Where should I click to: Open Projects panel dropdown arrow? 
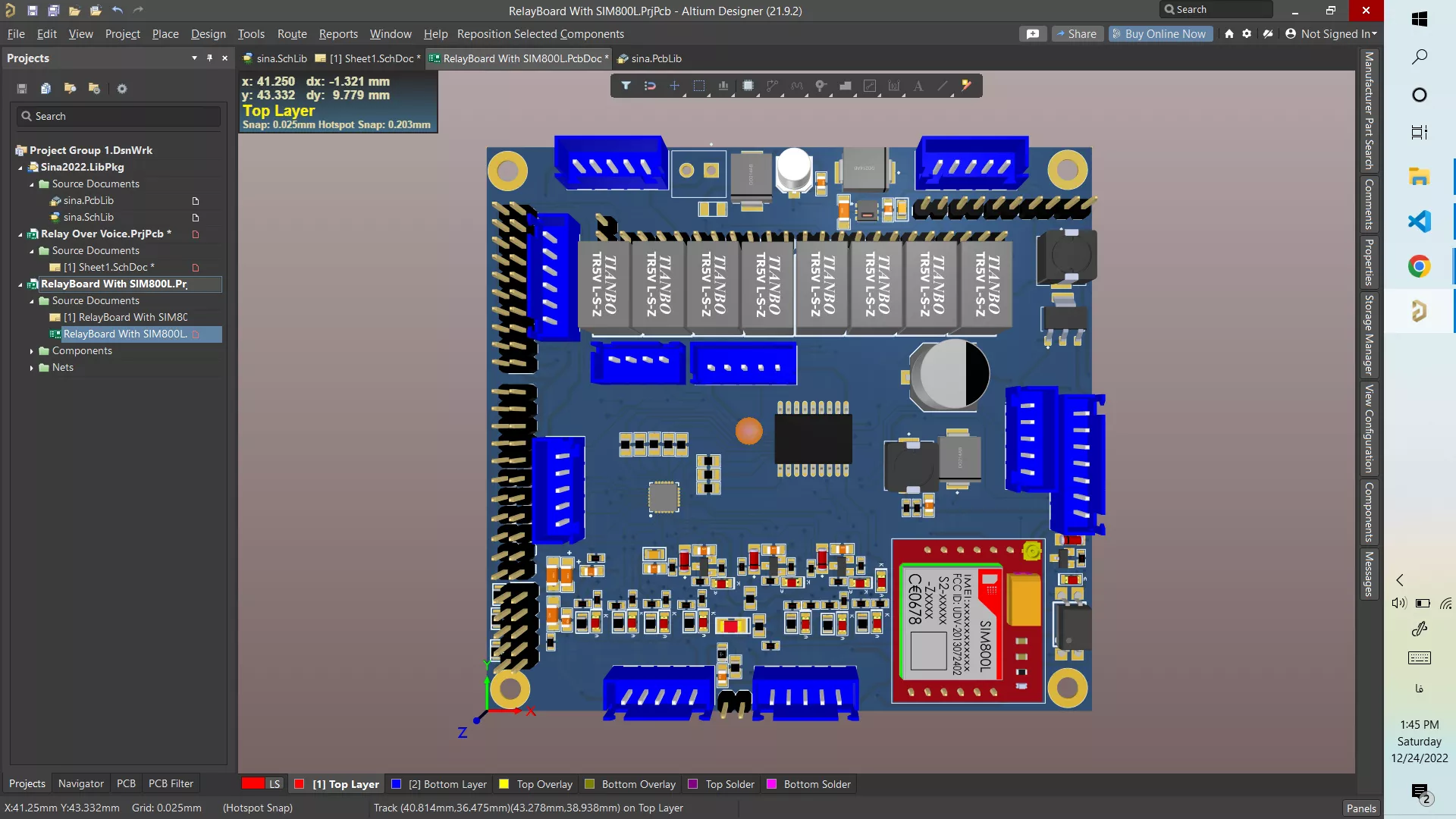[x=194, y=58]
